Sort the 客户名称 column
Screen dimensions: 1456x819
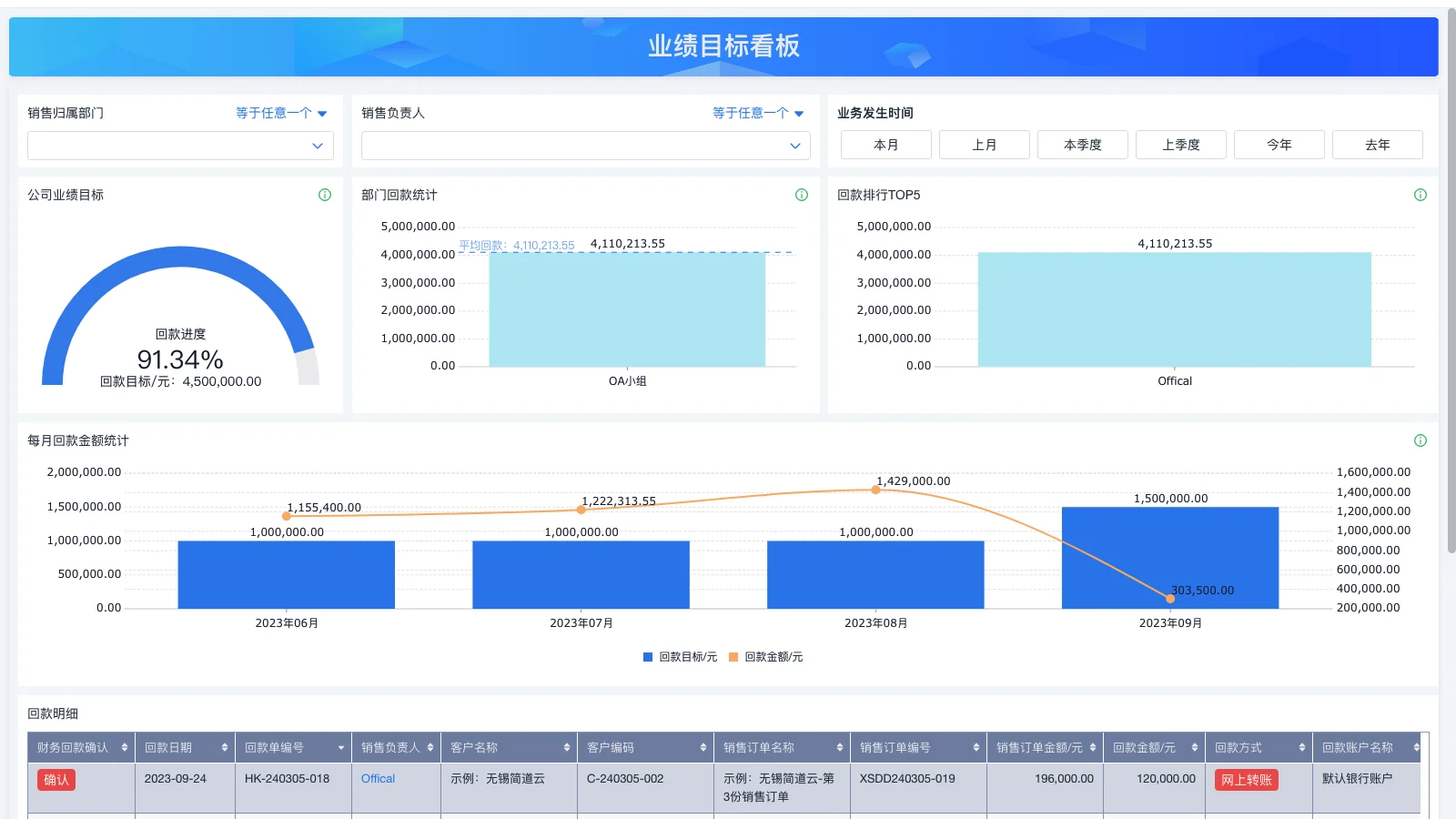[569, 747]
